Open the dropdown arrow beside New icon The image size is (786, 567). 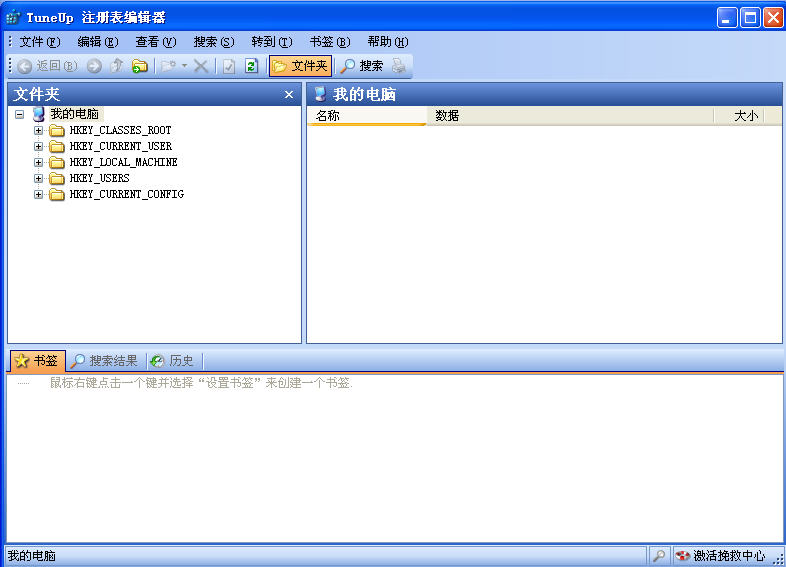184,66
